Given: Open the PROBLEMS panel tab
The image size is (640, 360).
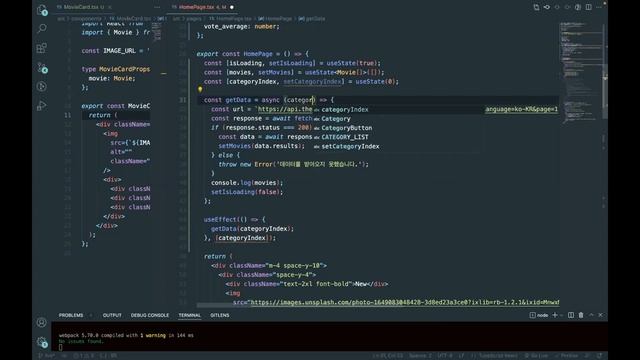Looking at the screenshot, I should point(71,315).
